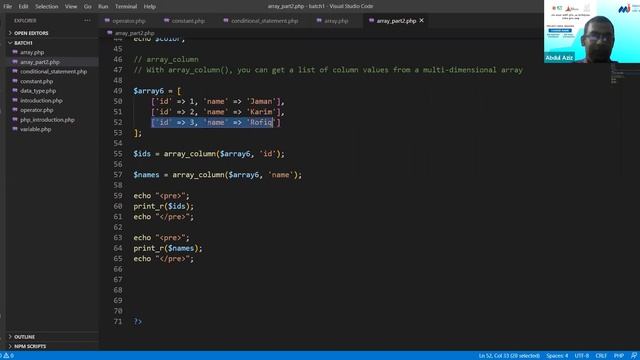Image resolution: width=640 pixels, height=360 pixels.
Task: Click the // array_column comment line
Action: click(166, 60)
